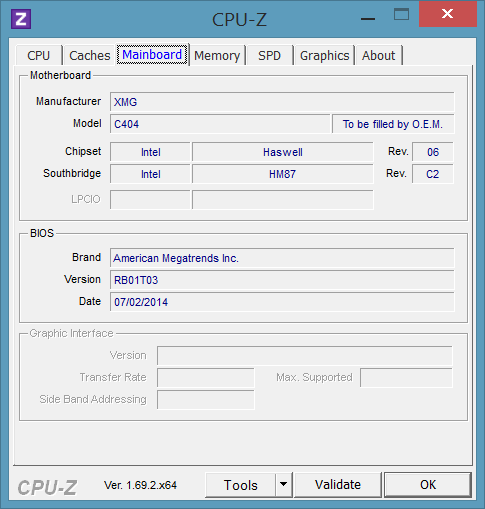
Task: Click the 'Chipset' label
Action: [x=83, y=151]
